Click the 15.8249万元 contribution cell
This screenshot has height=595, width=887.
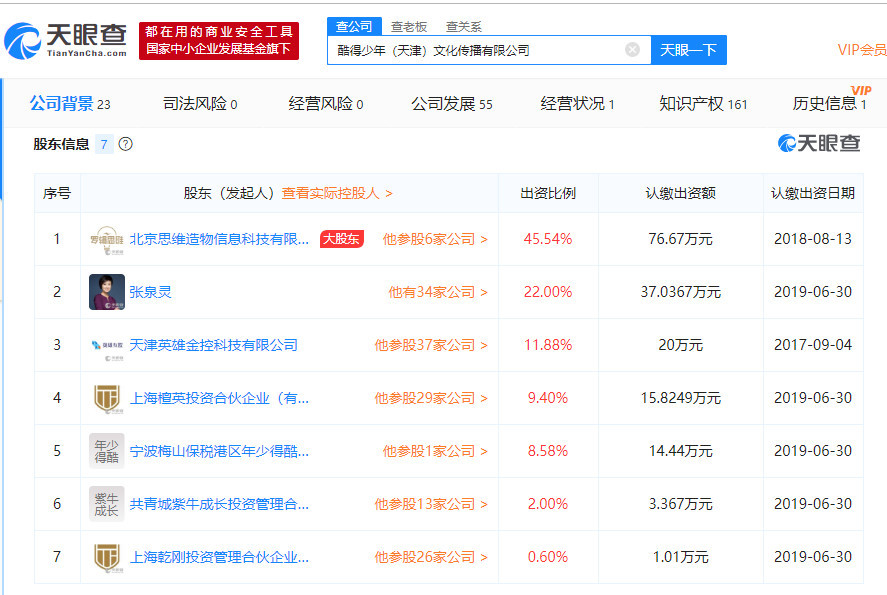coord(681,398)
